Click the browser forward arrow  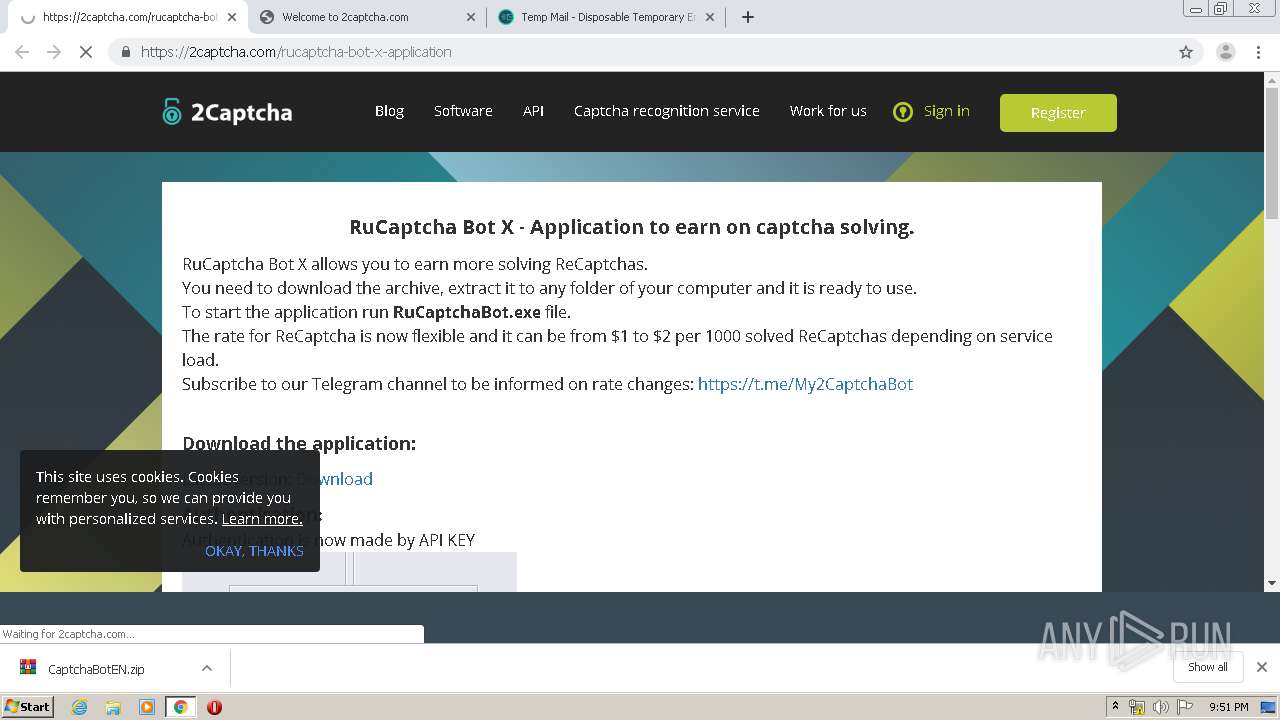click(54, 52)
